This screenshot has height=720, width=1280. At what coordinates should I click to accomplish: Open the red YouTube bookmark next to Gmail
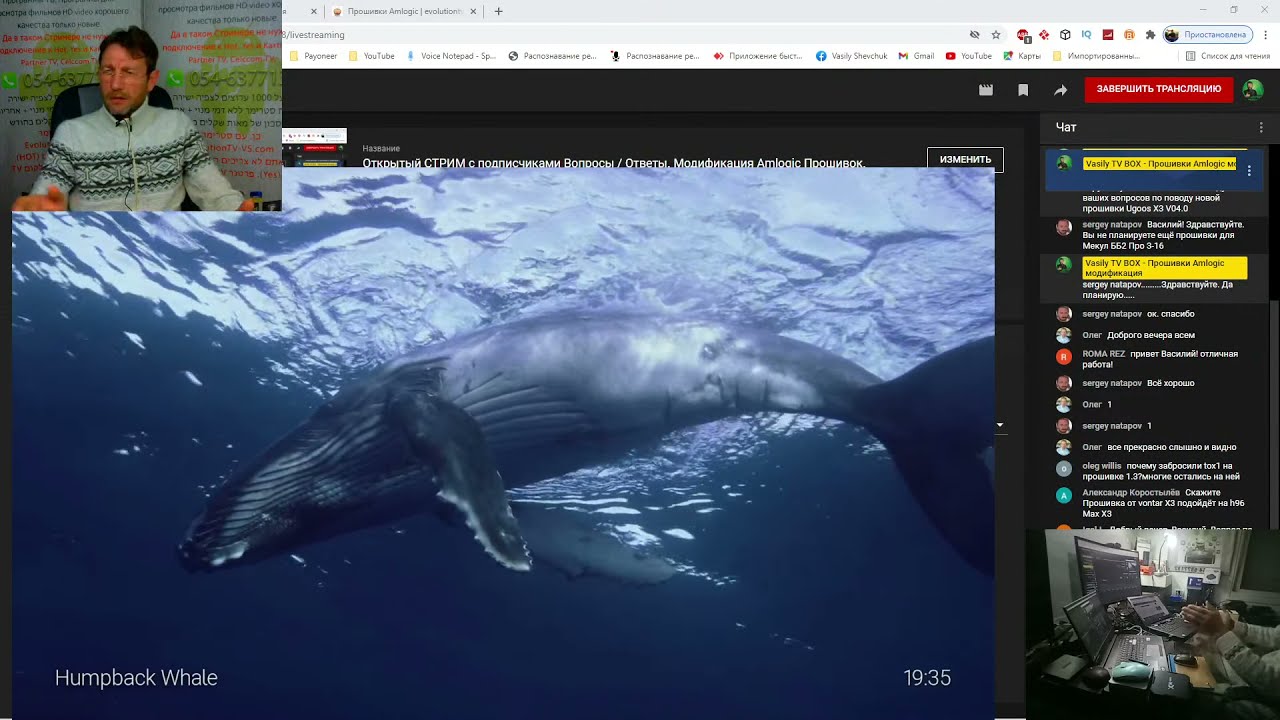pos(968,56)
